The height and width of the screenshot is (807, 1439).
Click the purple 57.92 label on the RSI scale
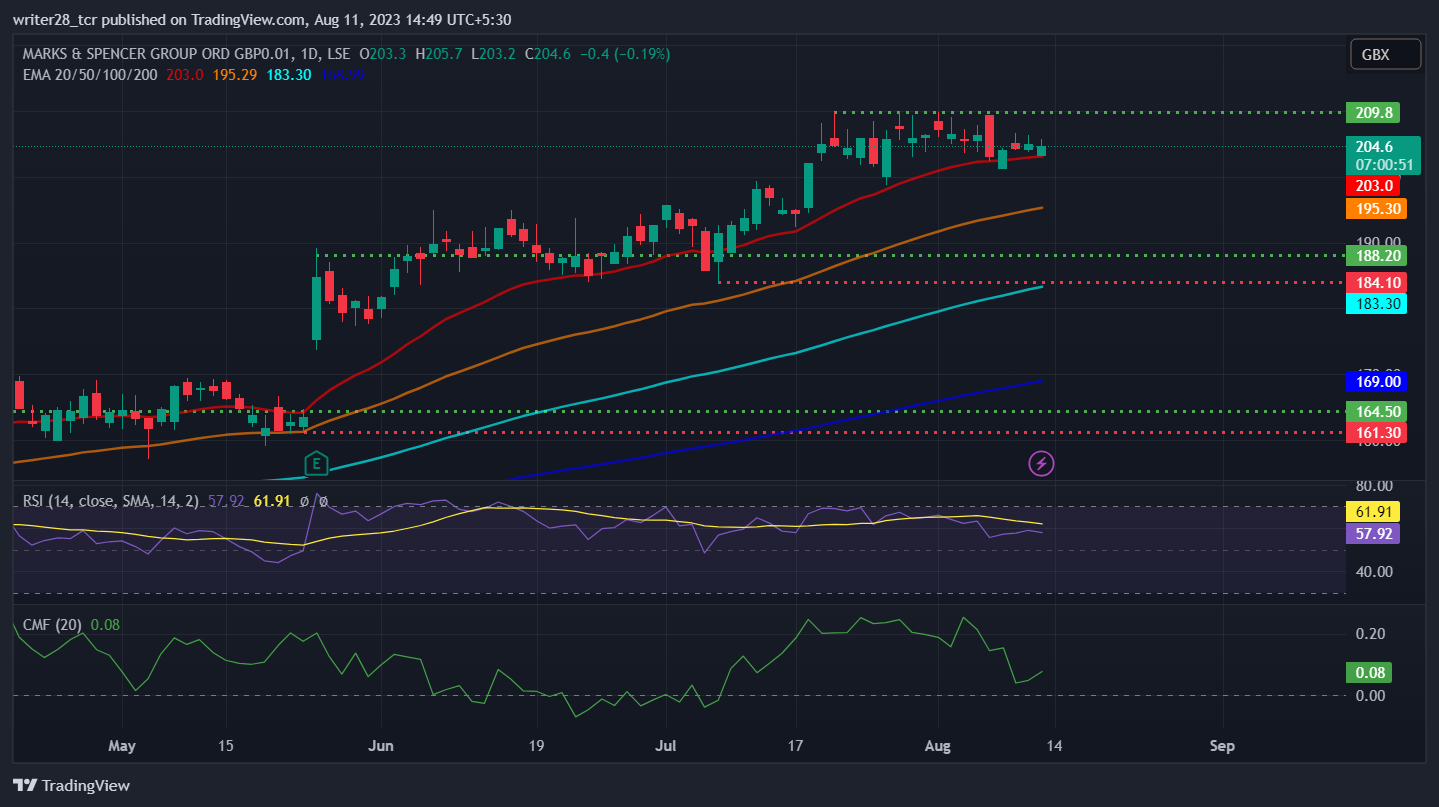point(1372,533)
